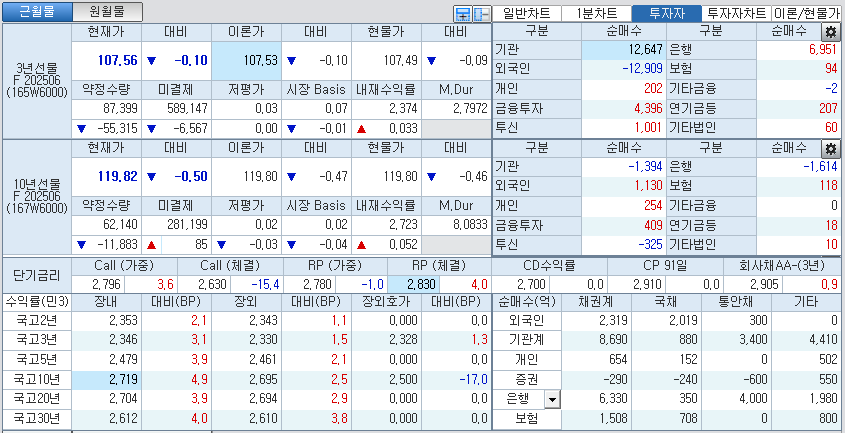Click the 국채 column header

point(667,302)
